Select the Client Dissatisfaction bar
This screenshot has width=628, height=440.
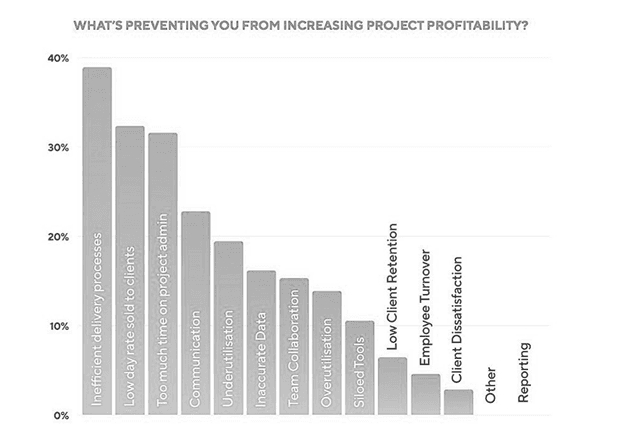458,402
